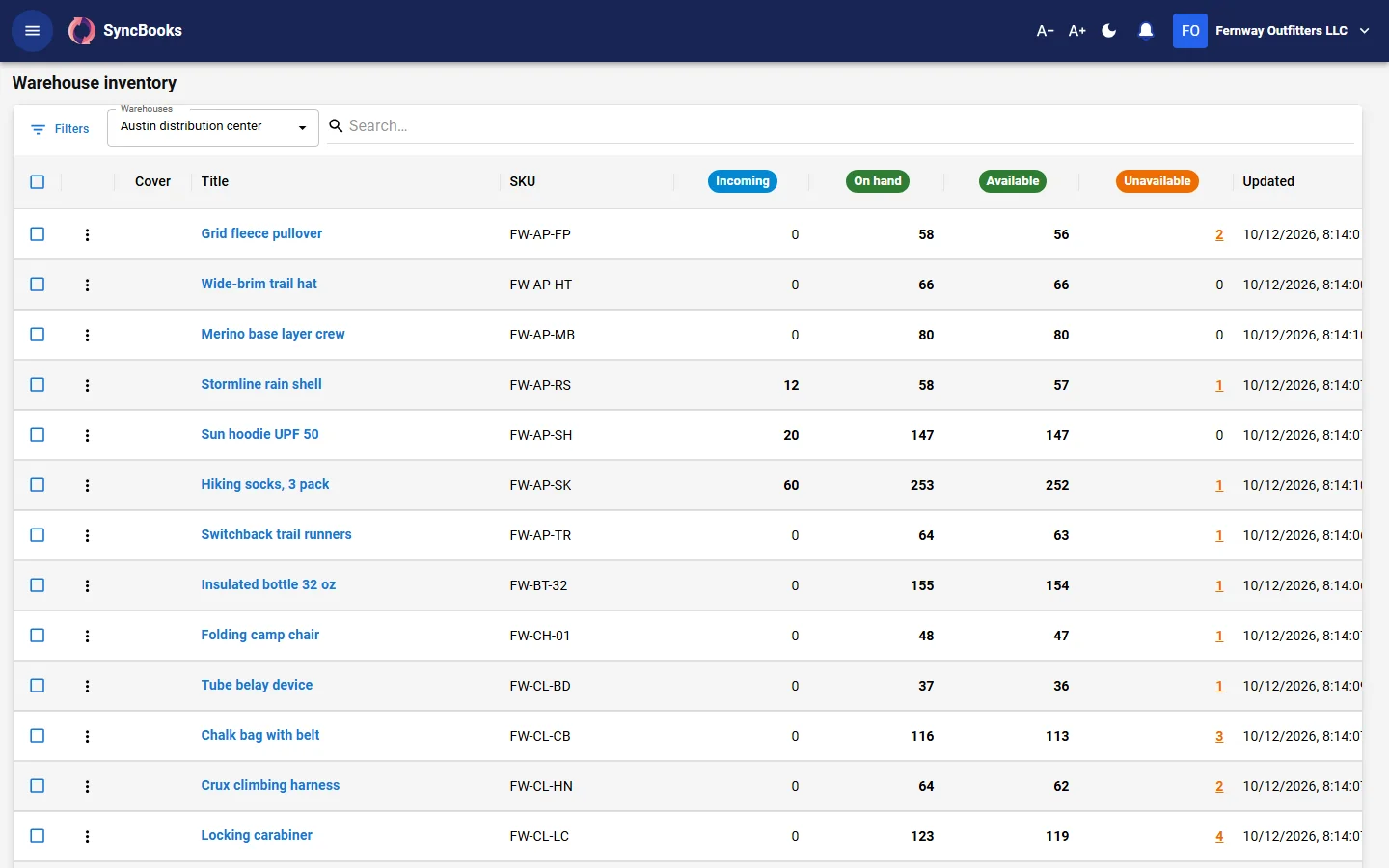The image size is (1389, 868).
Task: Select the Stormline rain shell row checkbox
Action: click(38, 385)
